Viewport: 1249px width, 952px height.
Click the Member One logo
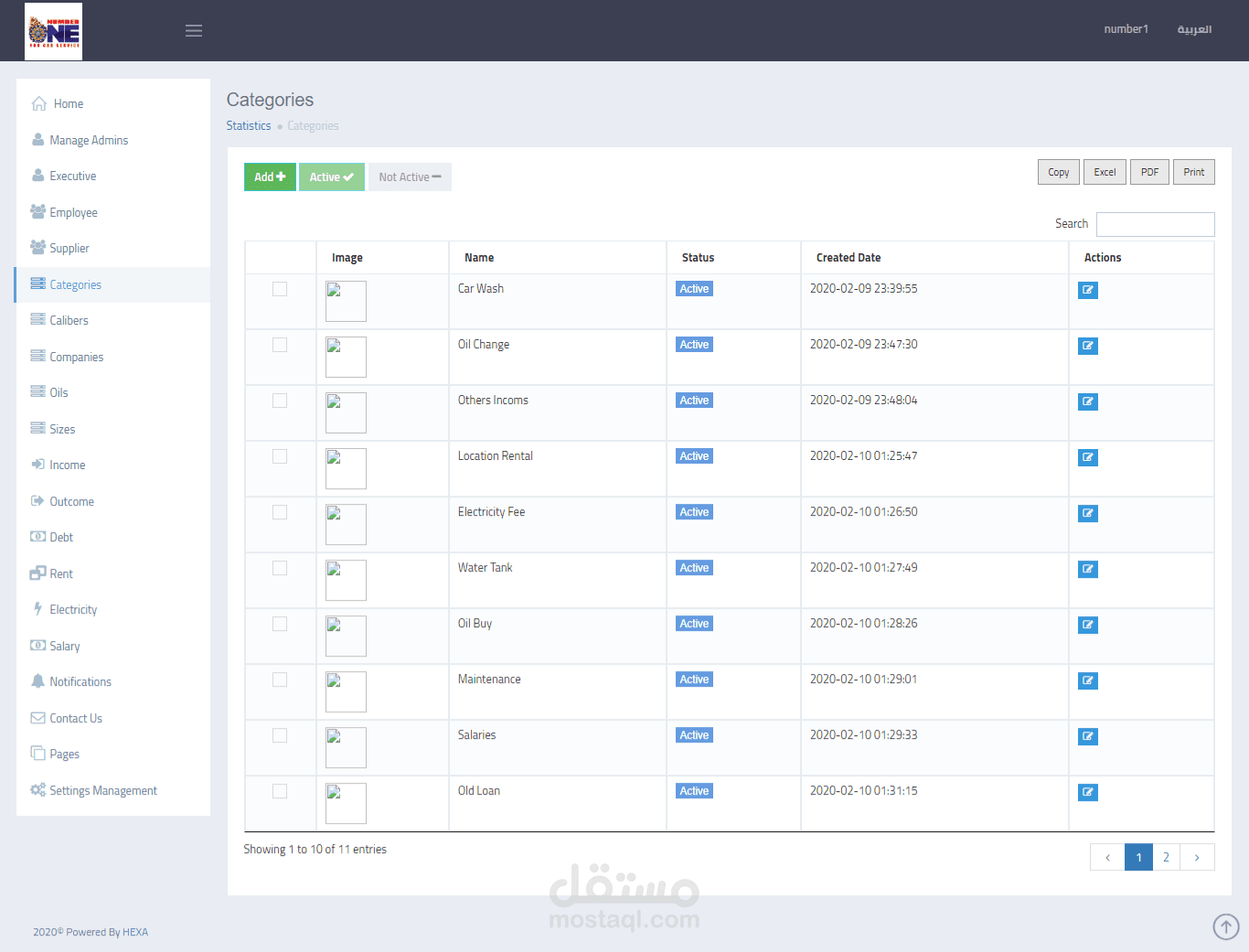[53, 31]
